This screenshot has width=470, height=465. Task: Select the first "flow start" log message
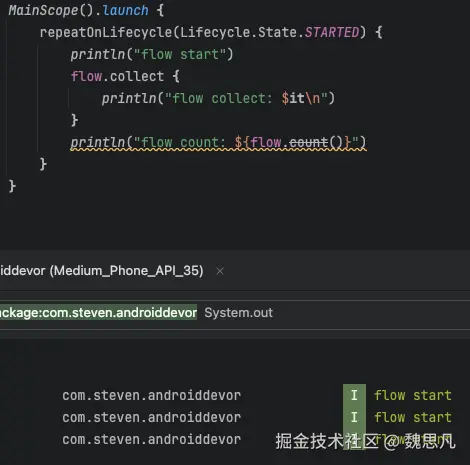pyautogui.click(x=413, y=395)
